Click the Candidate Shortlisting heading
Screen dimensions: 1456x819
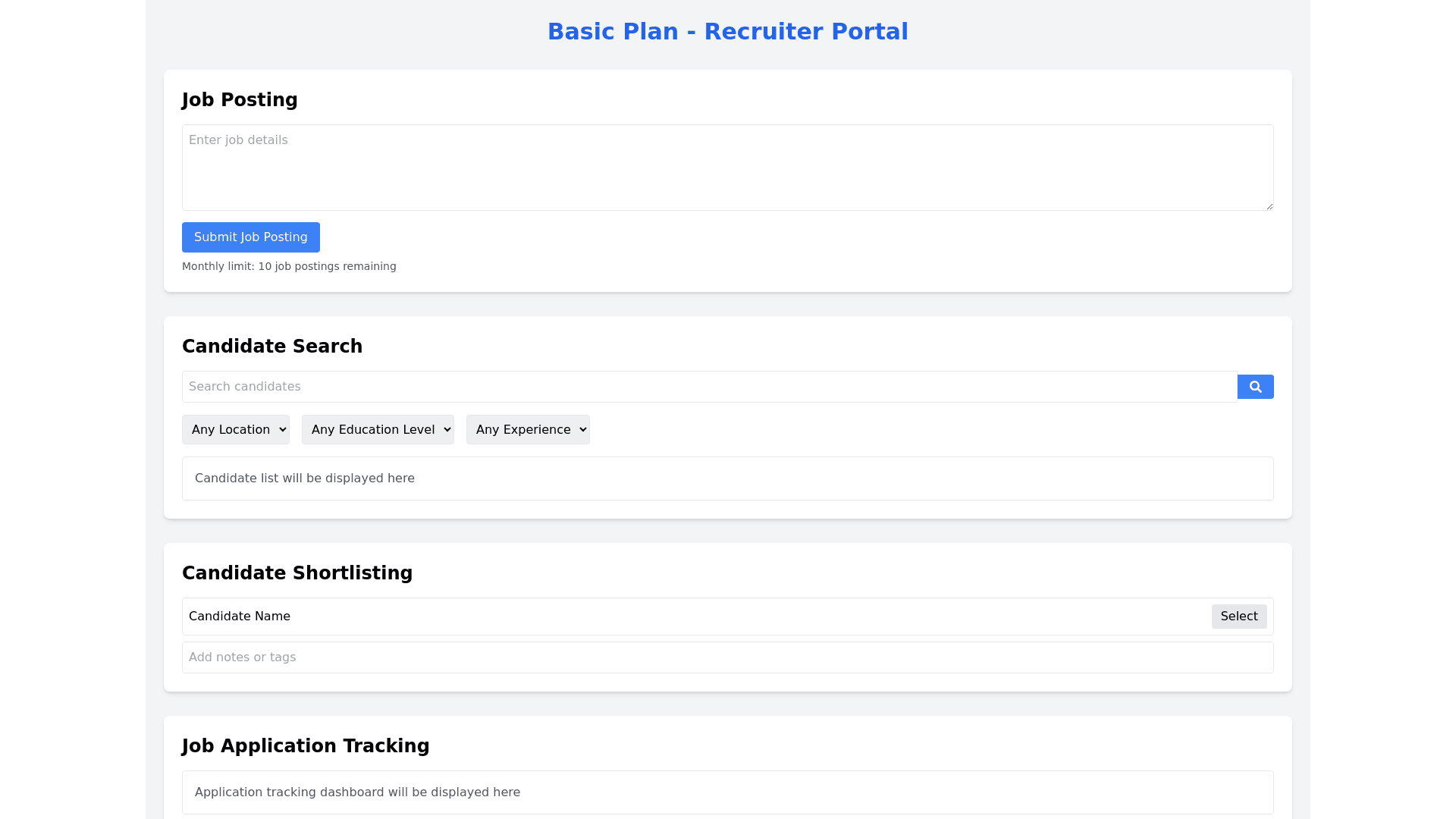coord(297,573)
